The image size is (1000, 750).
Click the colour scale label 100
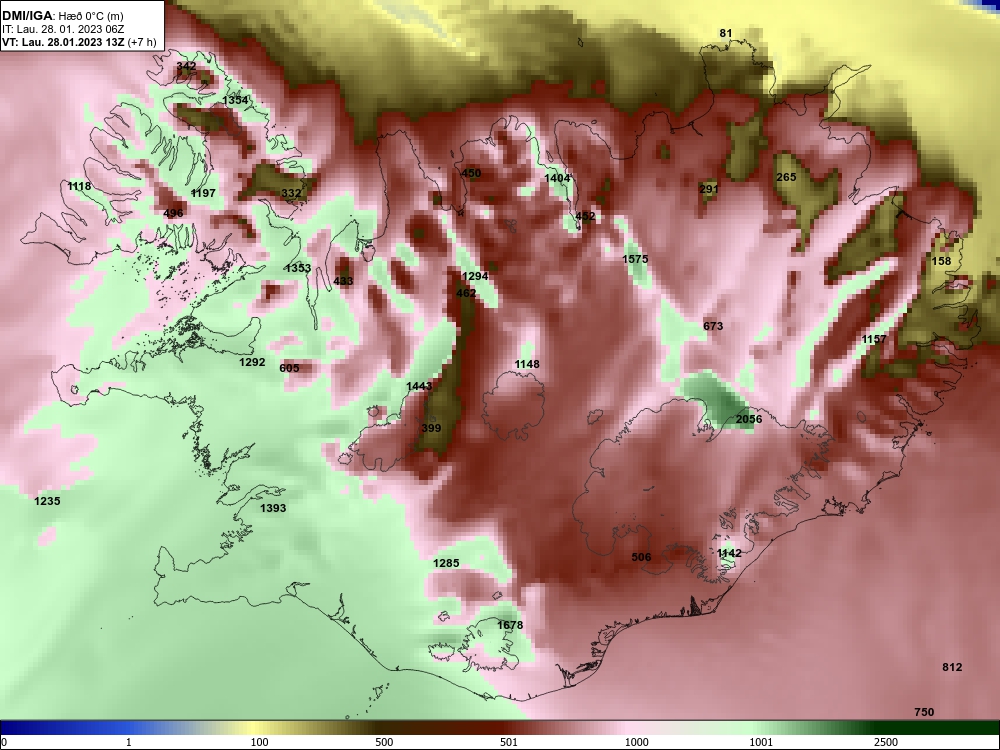coord(260,742)
